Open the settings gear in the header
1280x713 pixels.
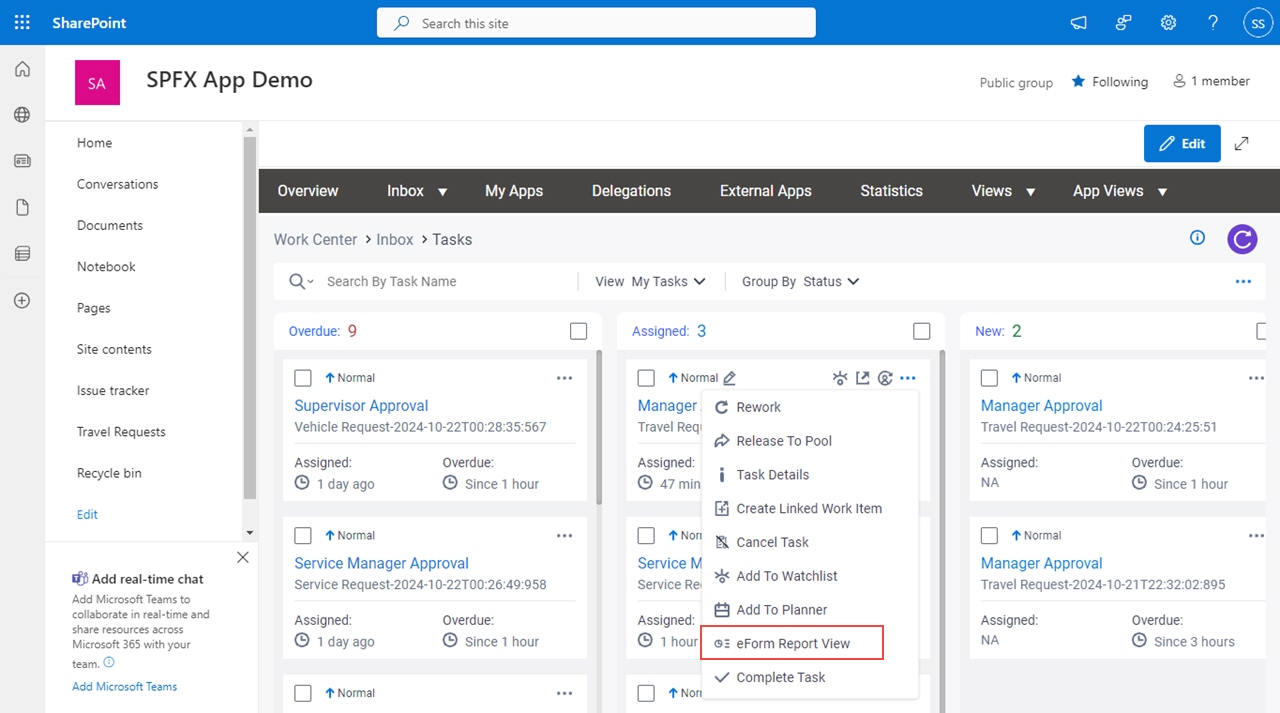[x=1168, y=22]
